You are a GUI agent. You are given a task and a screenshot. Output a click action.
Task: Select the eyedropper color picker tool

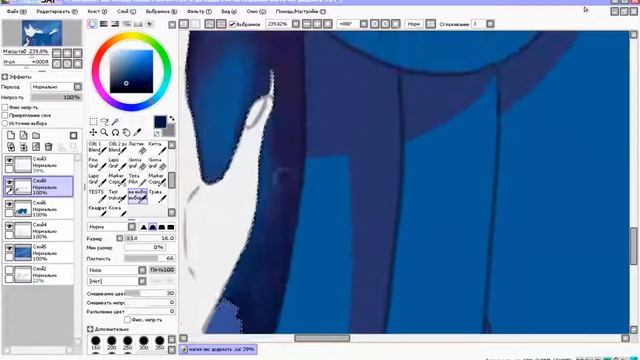[x=138, y=132]
